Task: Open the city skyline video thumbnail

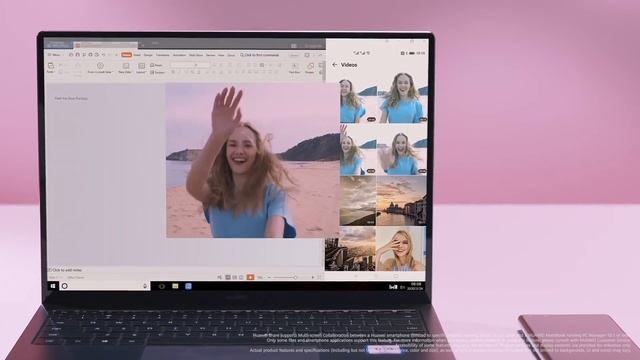Action: coord(350,249)
